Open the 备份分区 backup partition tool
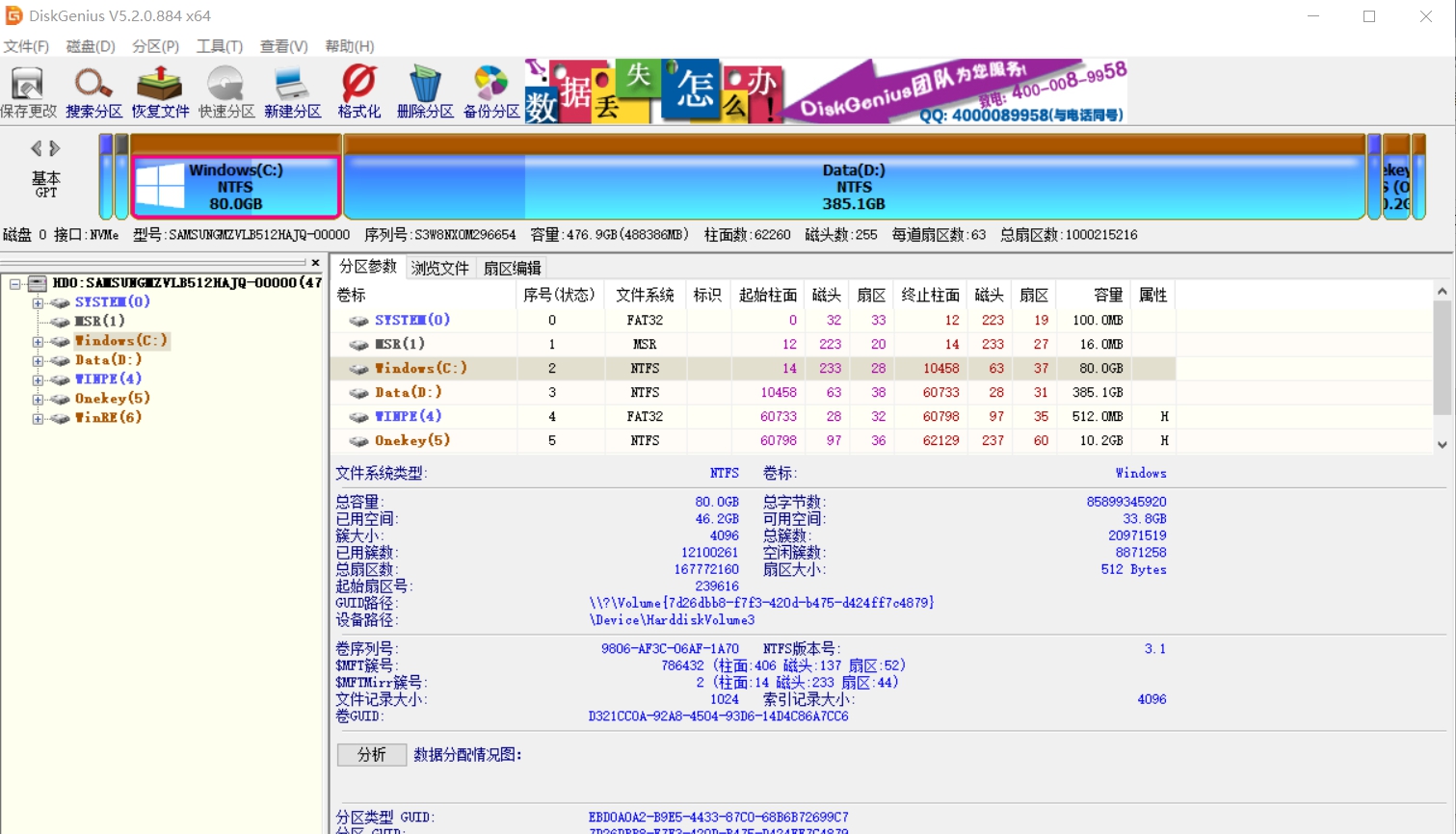 pos(491,92)
